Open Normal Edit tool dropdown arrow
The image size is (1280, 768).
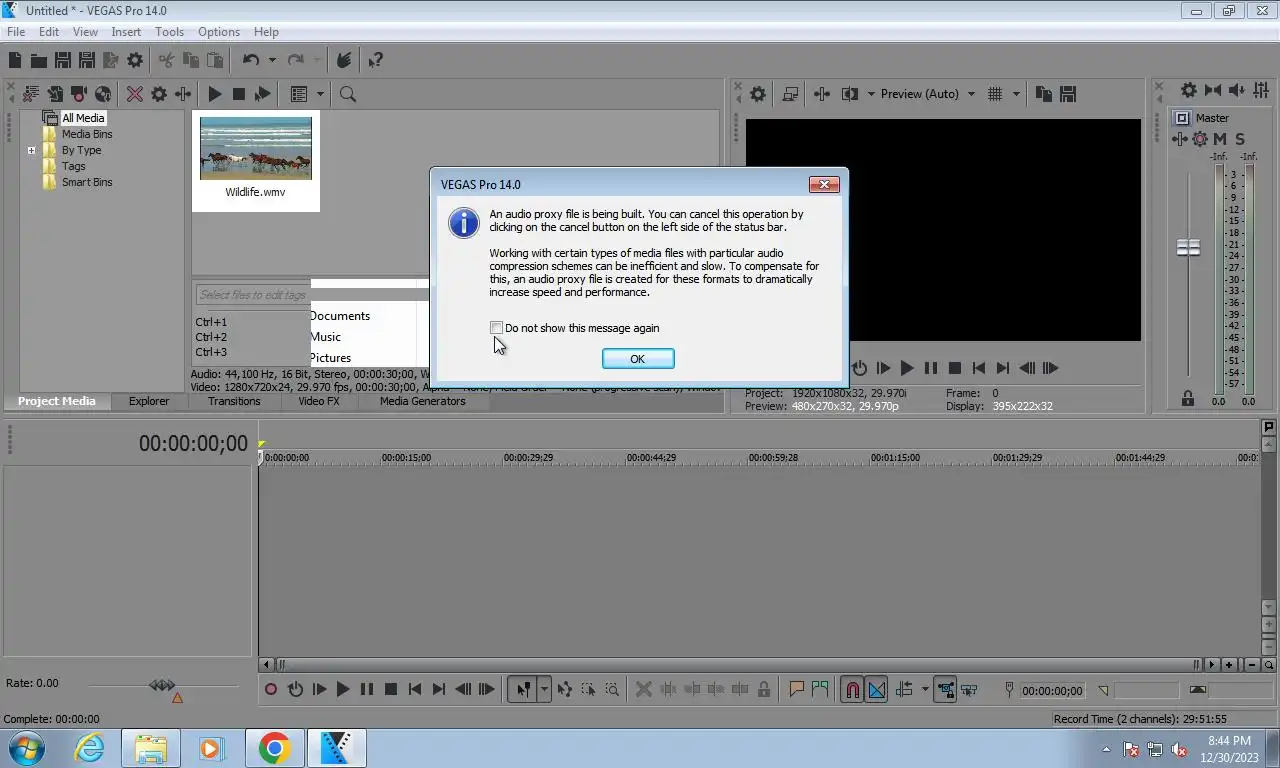coord(544,689)
